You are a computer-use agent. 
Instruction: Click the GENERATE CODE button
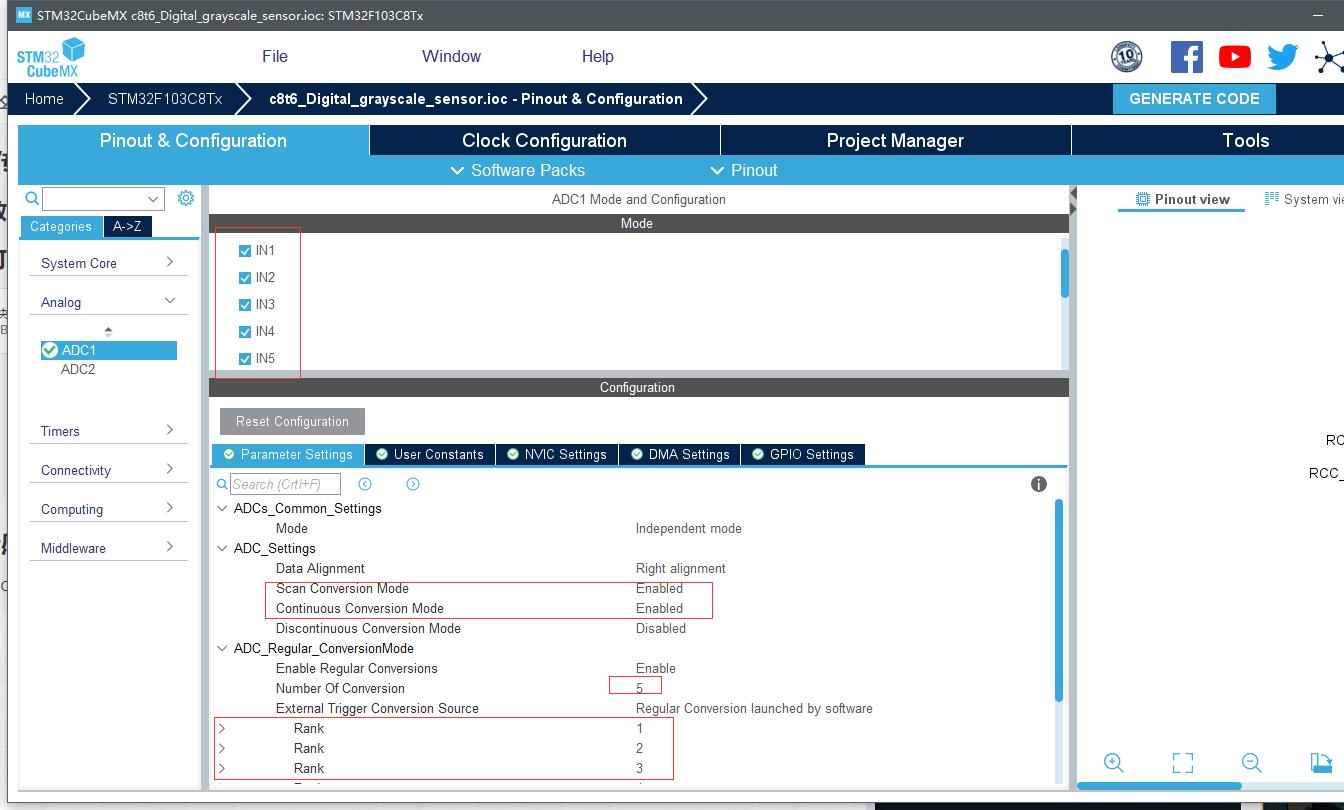[x=1194, y=99]
